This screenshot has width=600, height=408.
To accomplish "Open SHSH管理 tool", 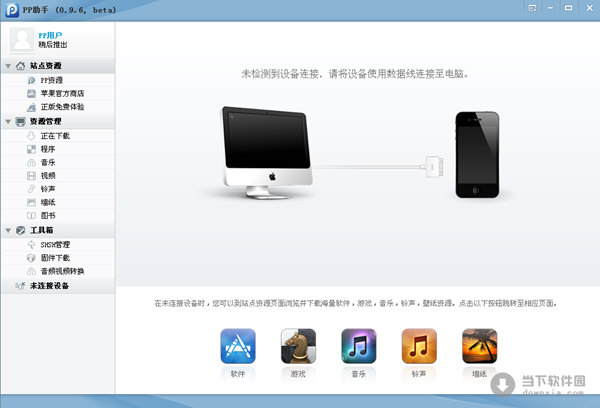I will pos(57,245).
